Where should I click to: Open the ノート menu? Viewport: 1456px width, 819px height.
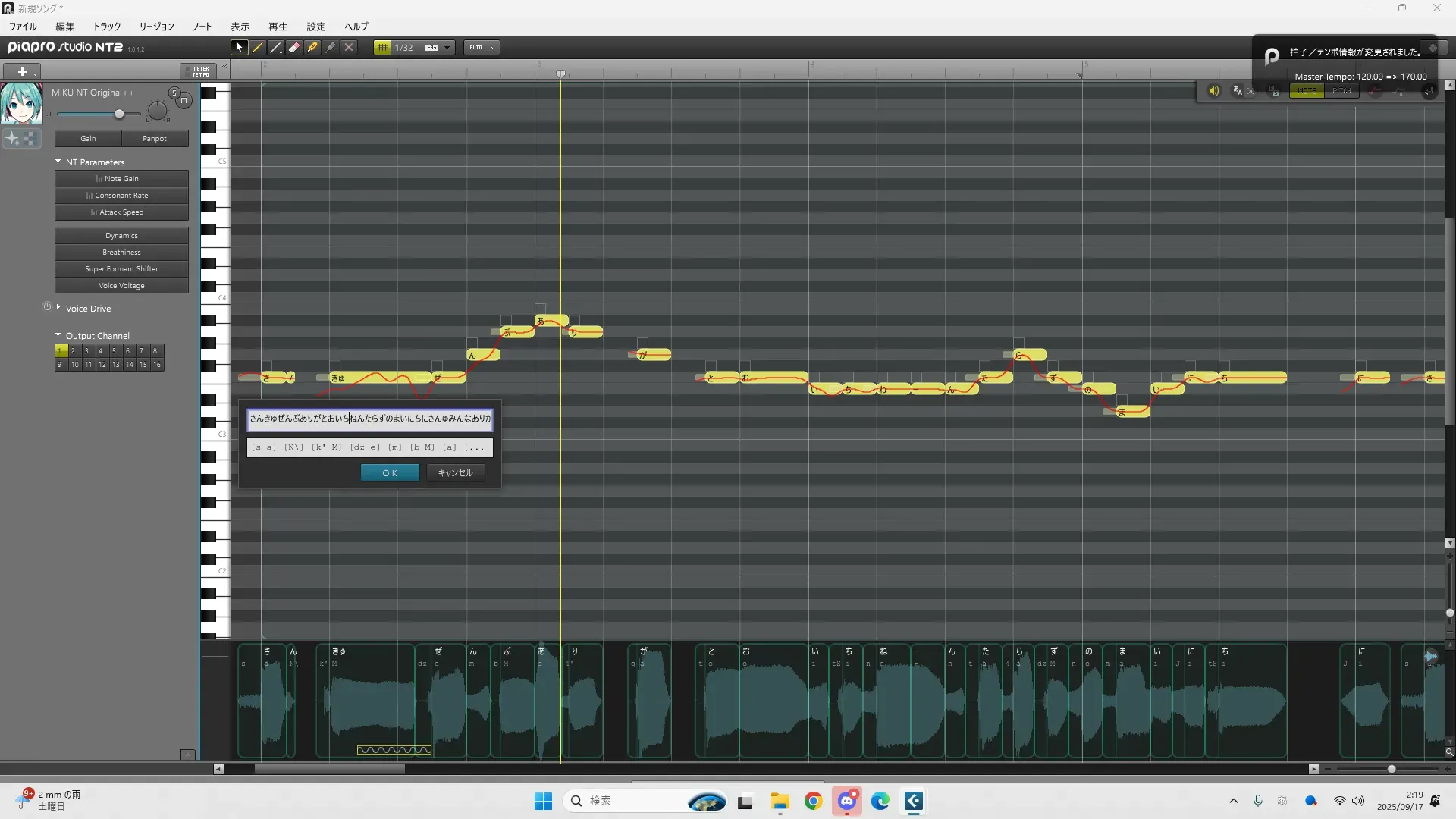pyautogui.click(x=202, y=27)
